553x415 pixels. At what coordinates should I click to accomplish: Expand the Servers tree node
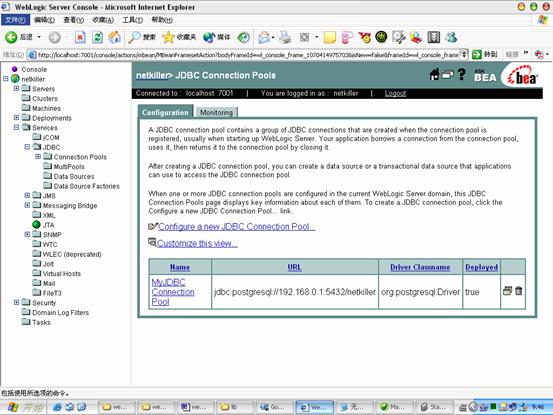tap(16, 88)
